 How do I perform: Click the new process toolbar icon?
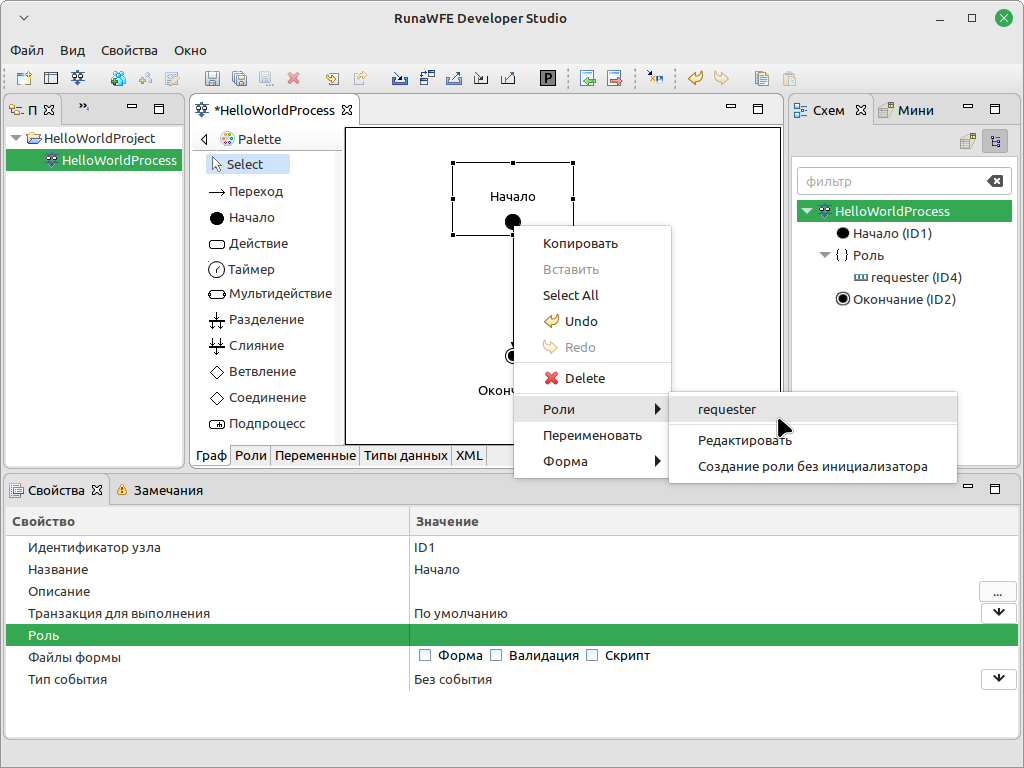coord(78,78)
